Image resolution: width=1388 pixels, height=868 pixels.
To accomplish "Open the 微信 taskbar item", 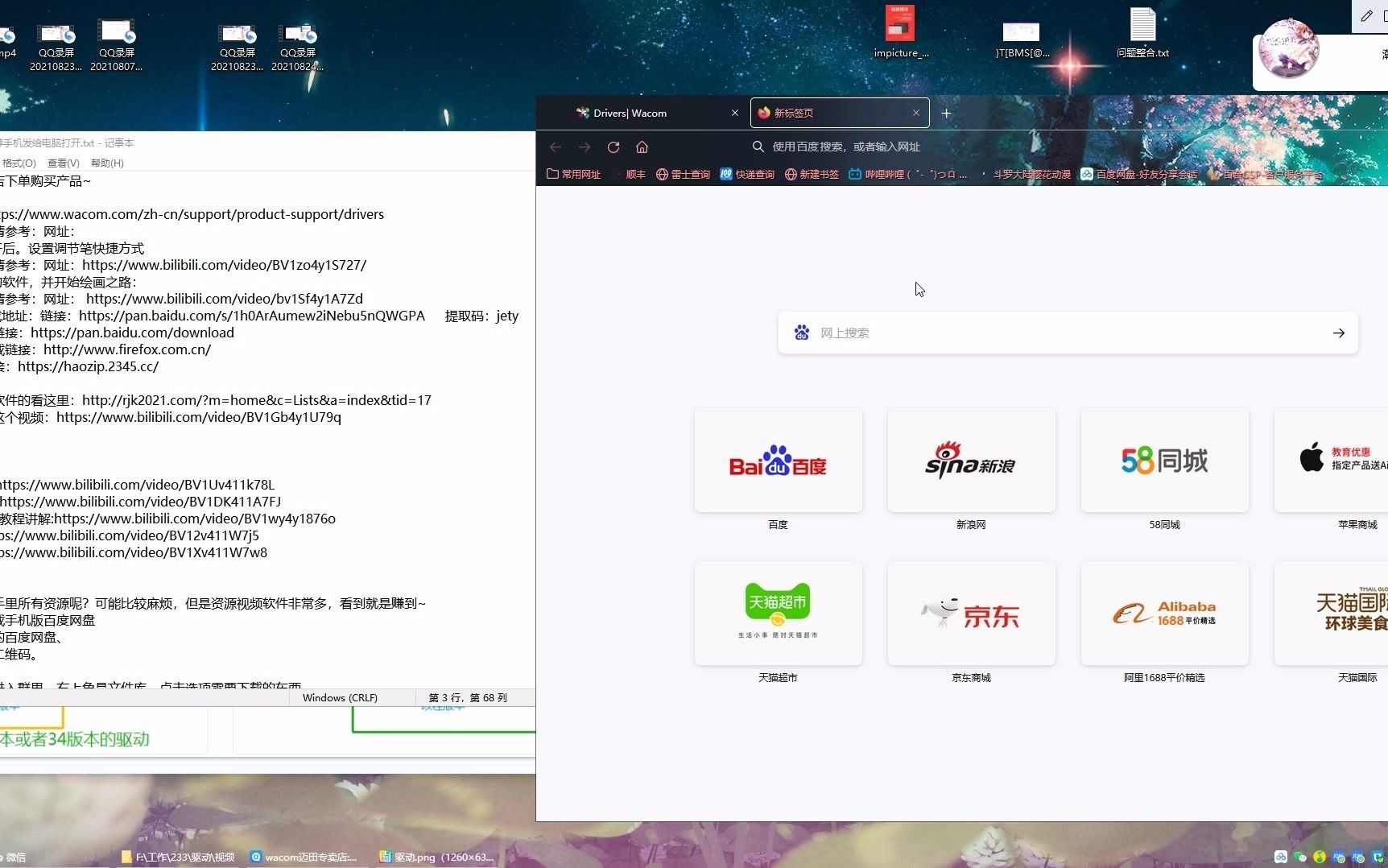I will [x=14, y=857].
